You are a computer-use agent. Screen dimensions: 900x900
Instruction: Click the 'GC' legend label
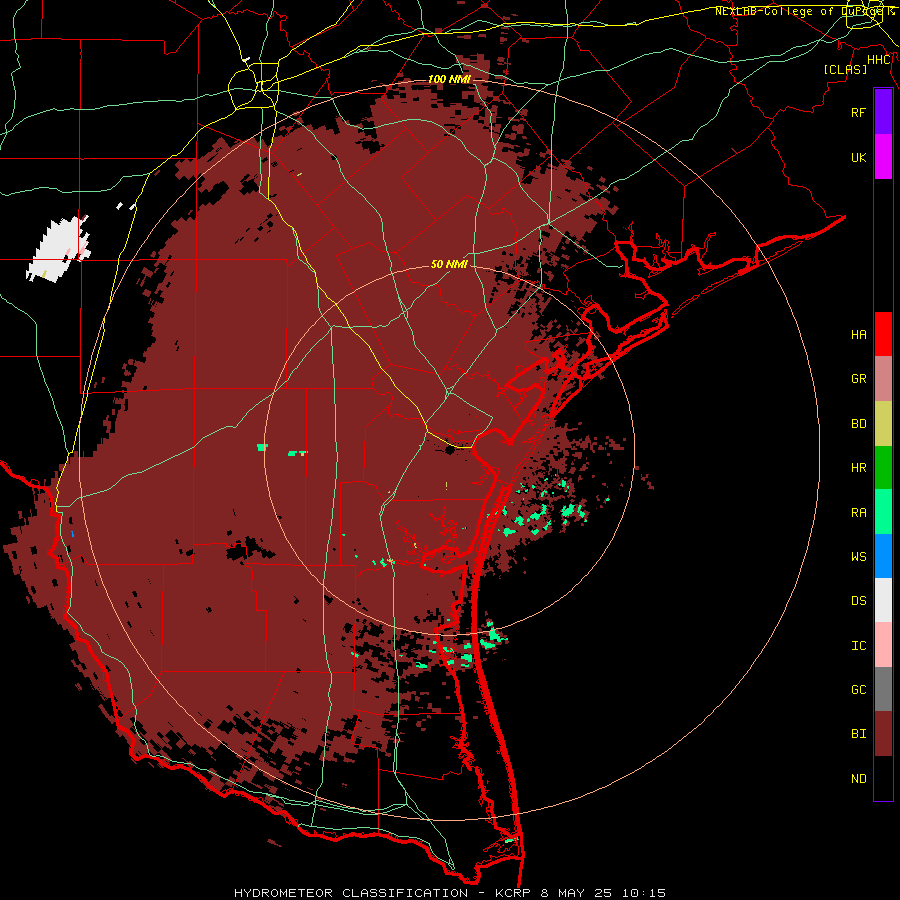pyautogui.click(x=858, y=690)
